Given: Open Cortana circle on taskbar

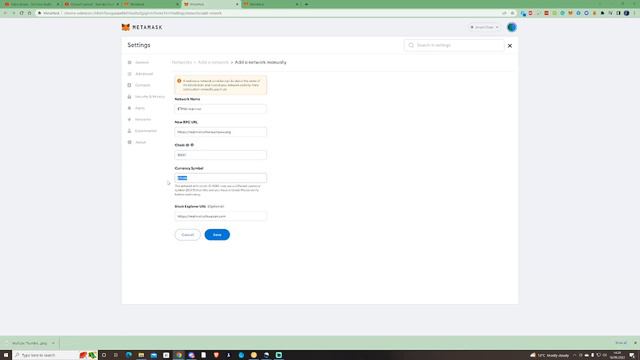Looking at the screenshot, I should tap(104, 355).
